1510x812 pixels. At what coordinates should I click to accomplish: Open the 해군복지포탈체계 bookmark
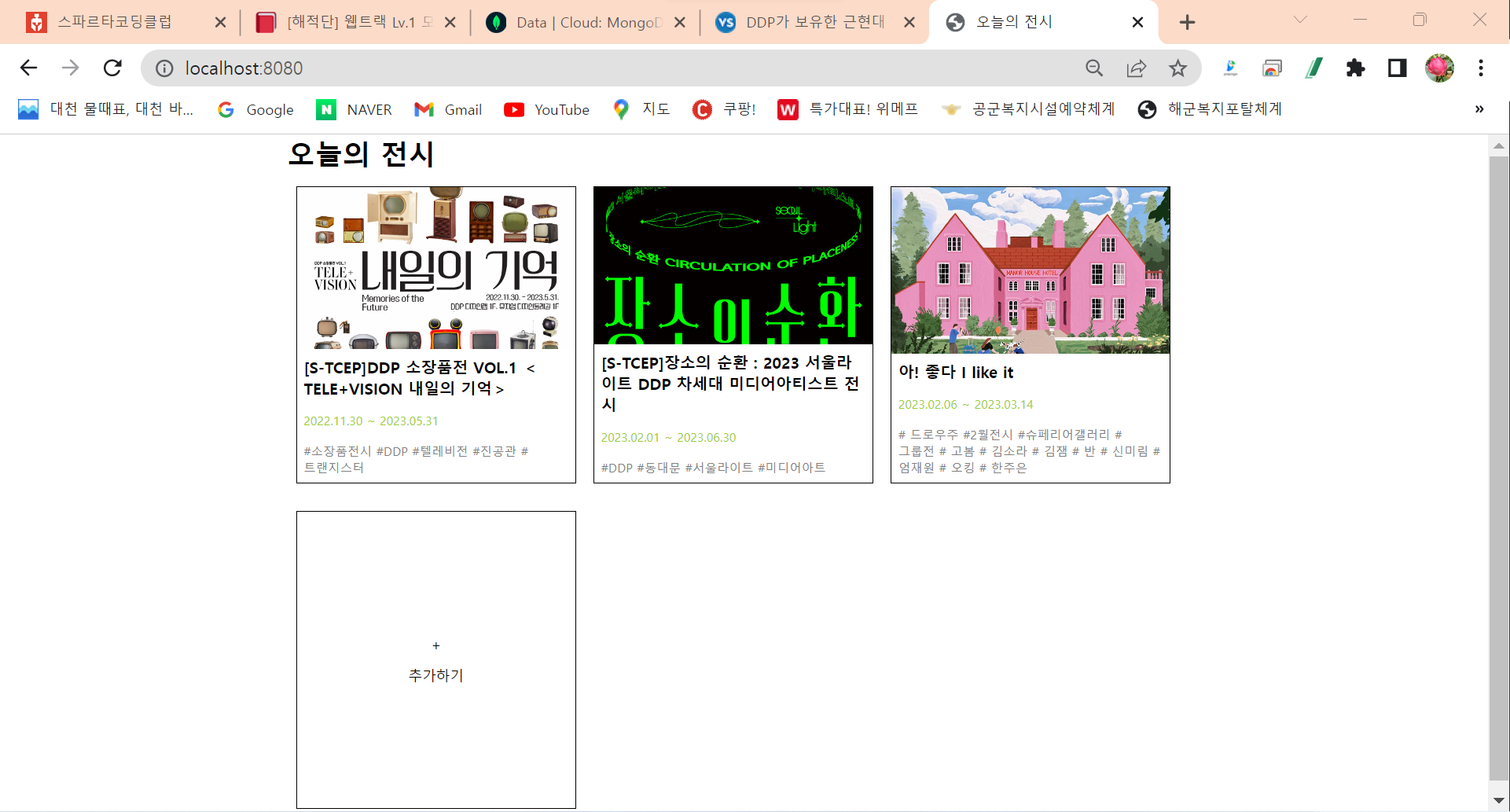[x=1210, y=109]
